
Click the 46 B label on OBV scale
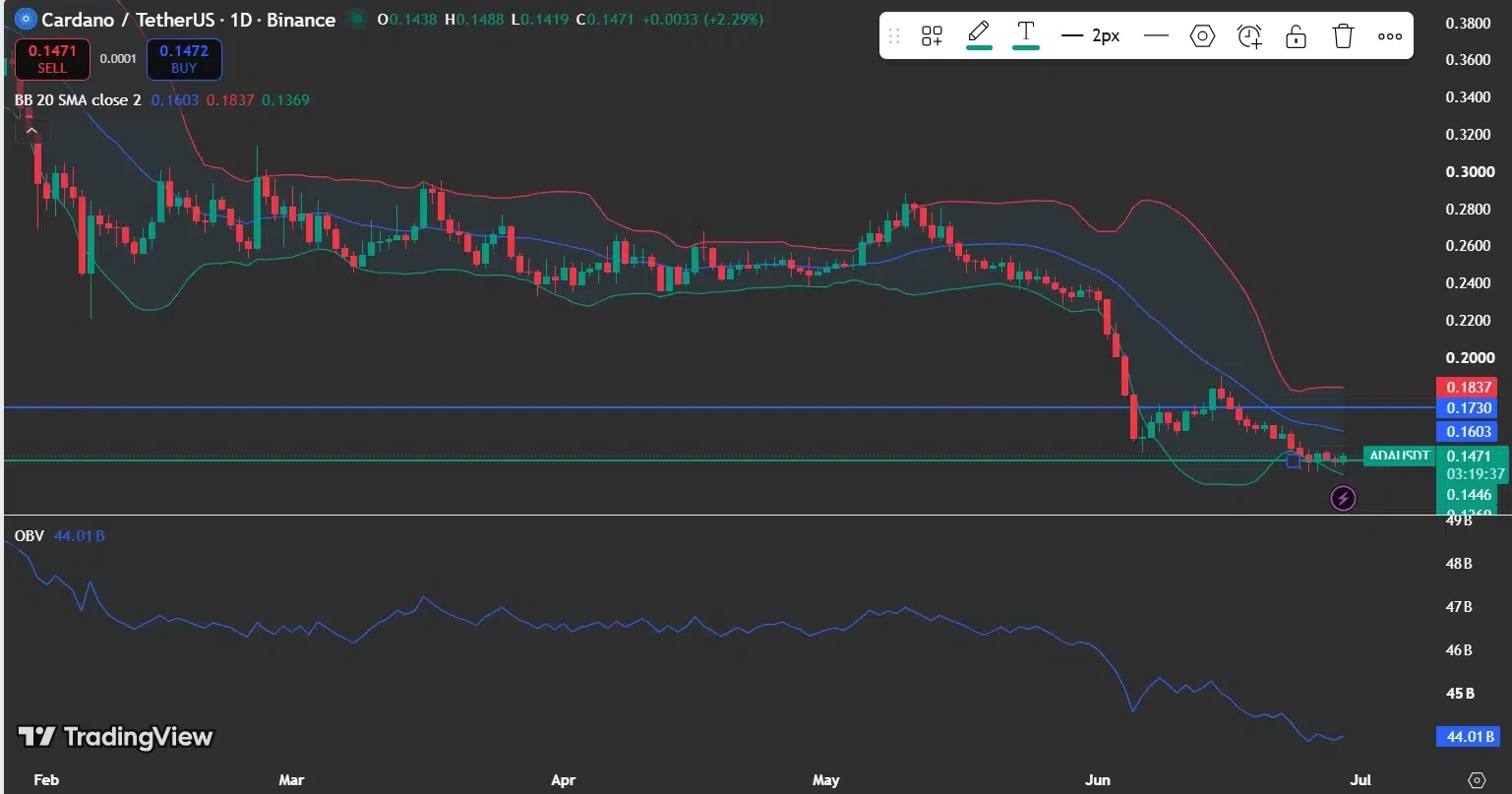pos(1459,650)
